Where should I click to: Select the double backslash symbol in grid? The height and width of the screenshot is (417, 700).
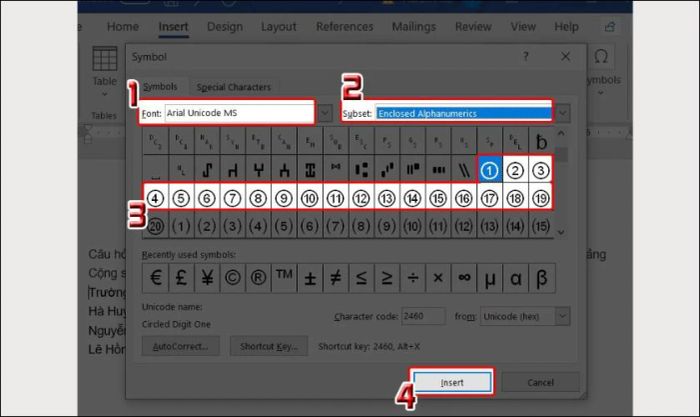click(x=464, y=170)
